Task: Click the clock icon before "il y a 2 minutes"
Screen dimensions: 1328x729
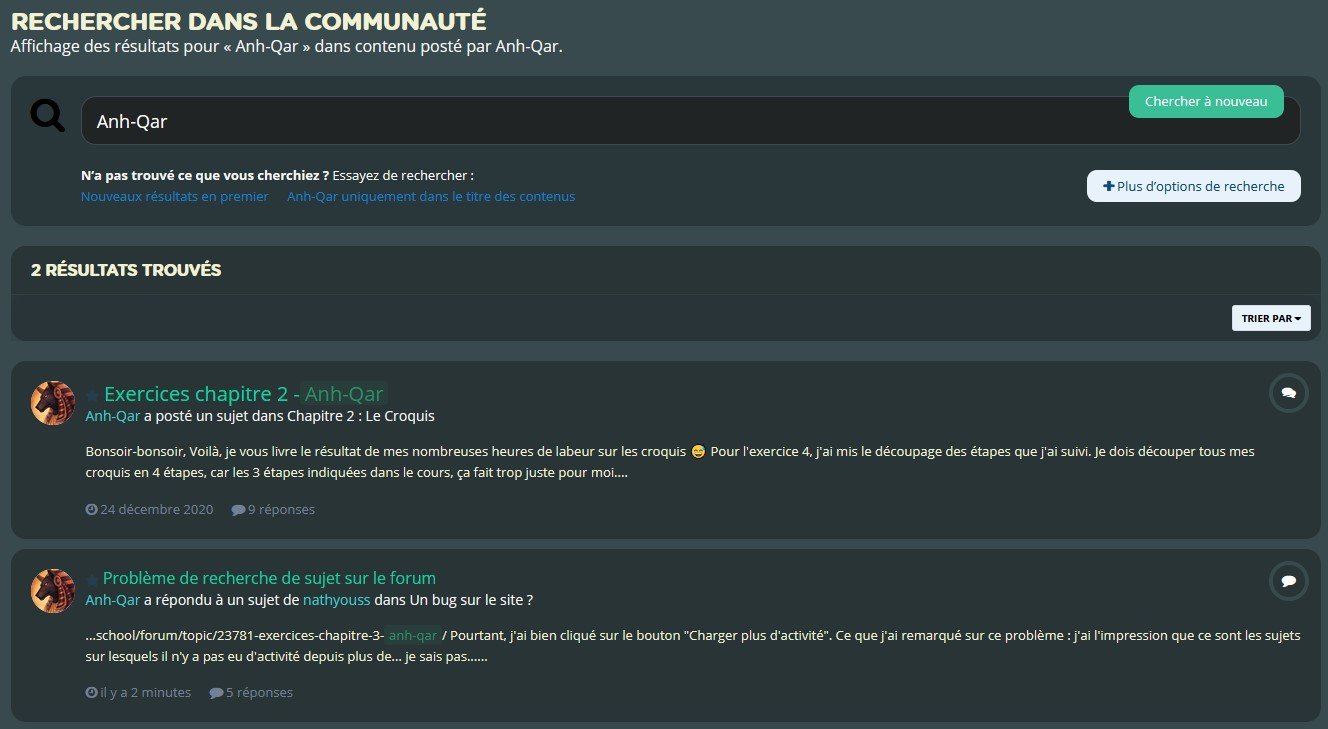Action: (x=91, y=692)
